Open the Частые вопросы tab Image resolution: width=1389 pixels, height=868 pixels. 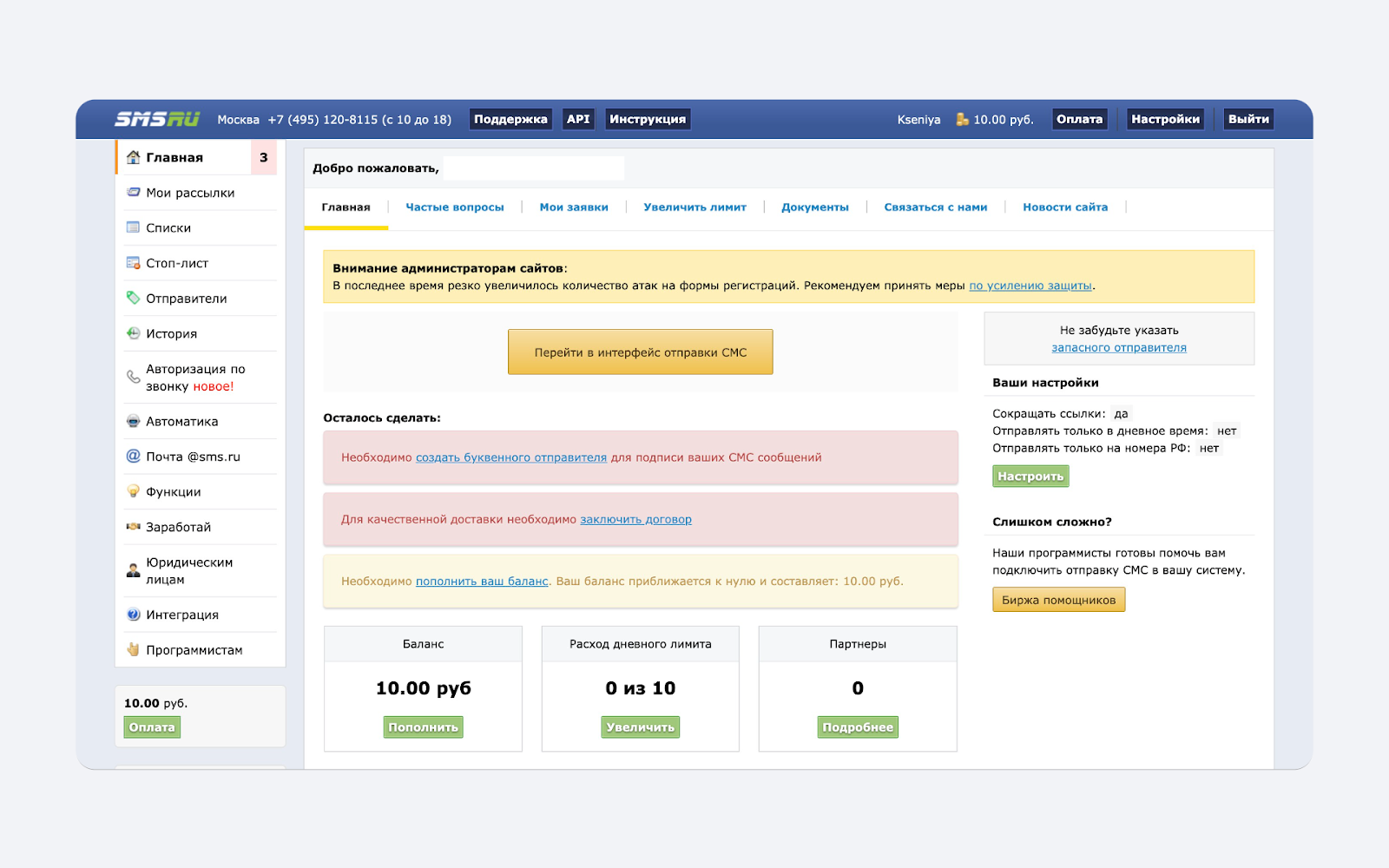[x=454, y=207]
